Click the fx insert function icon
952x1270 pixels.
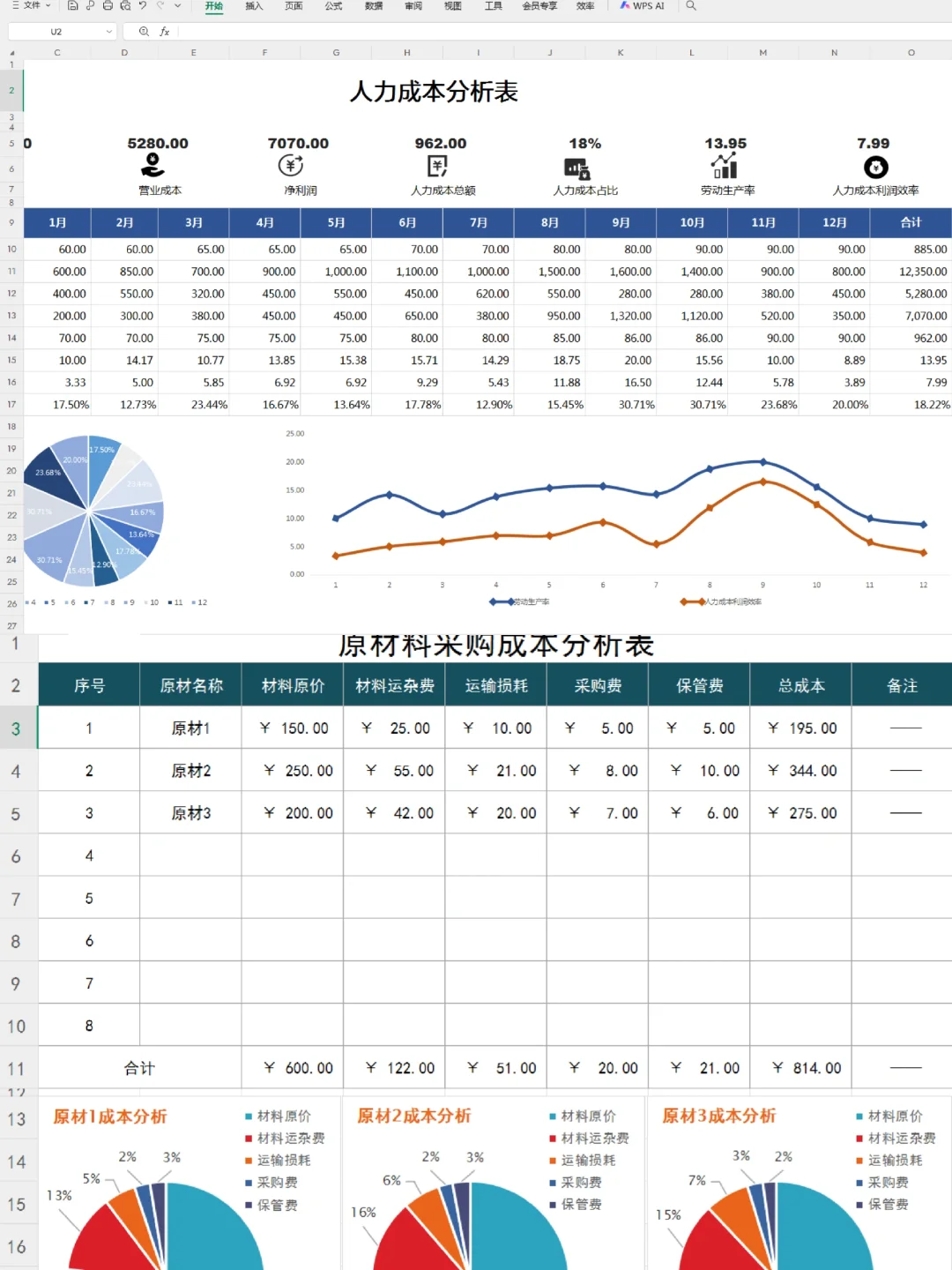[x=165, y=32]
